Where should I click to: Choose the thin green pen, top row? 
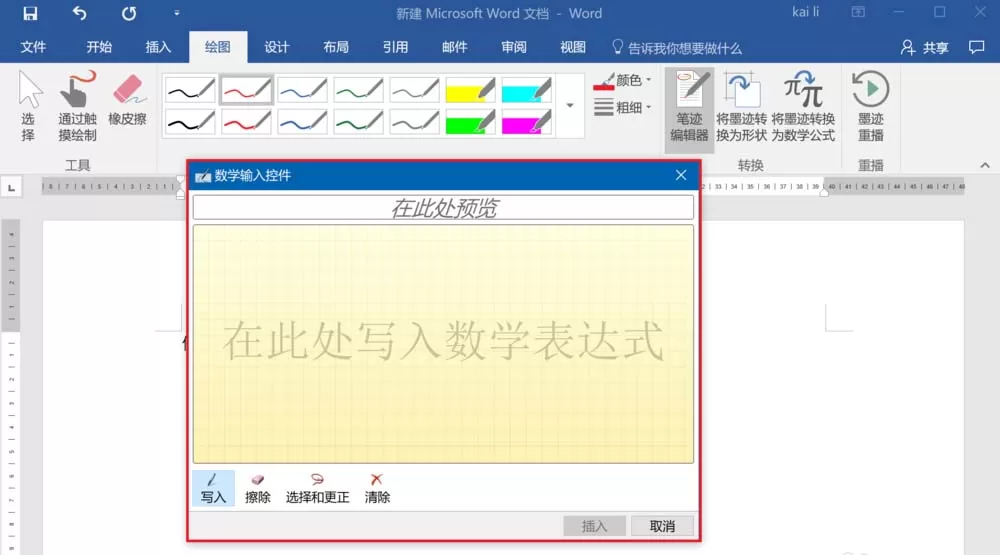(358, 91)
